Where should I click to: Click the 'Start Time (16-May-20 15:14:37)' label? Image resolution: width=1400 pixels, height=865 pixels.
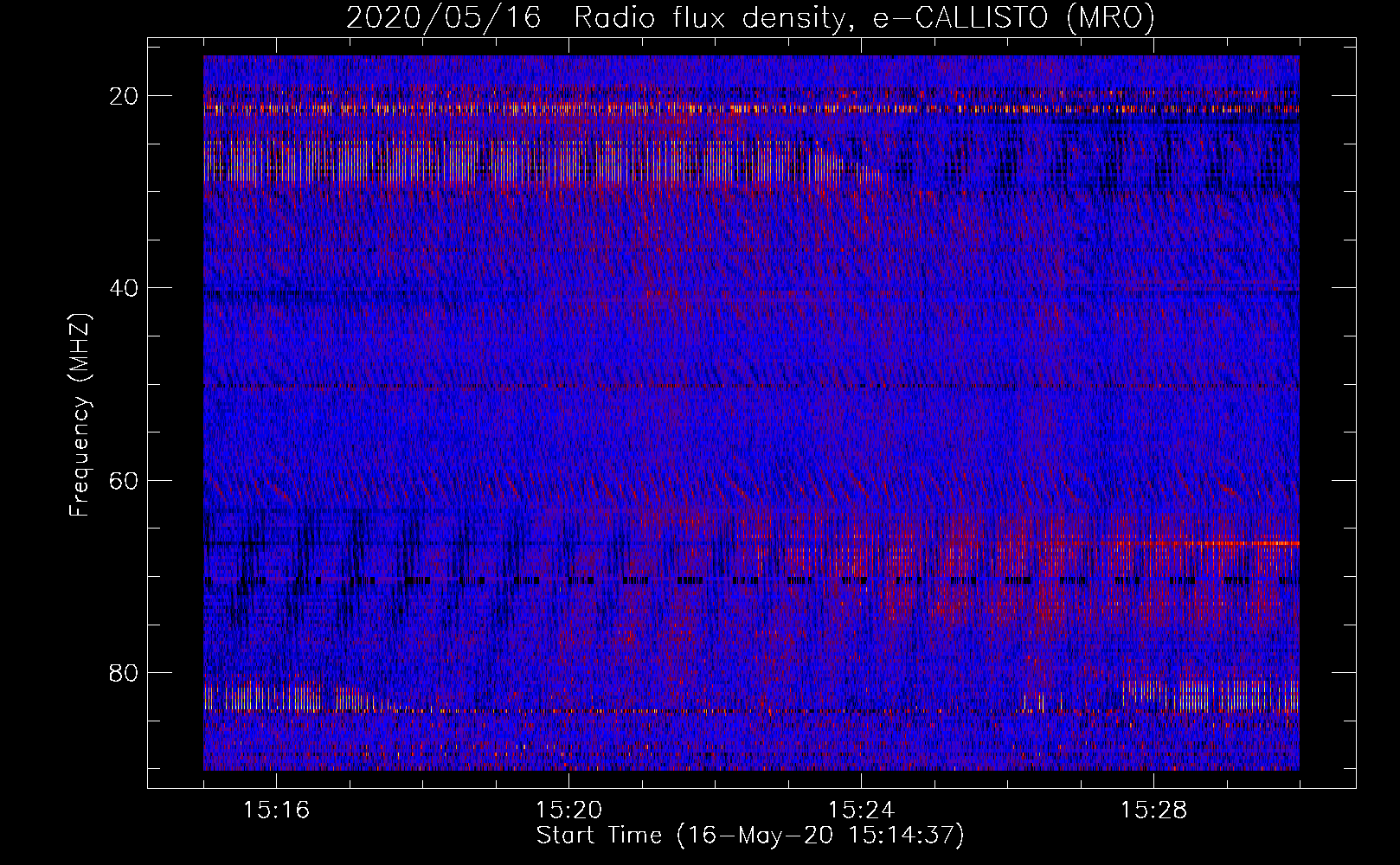(x=750, y=836)
